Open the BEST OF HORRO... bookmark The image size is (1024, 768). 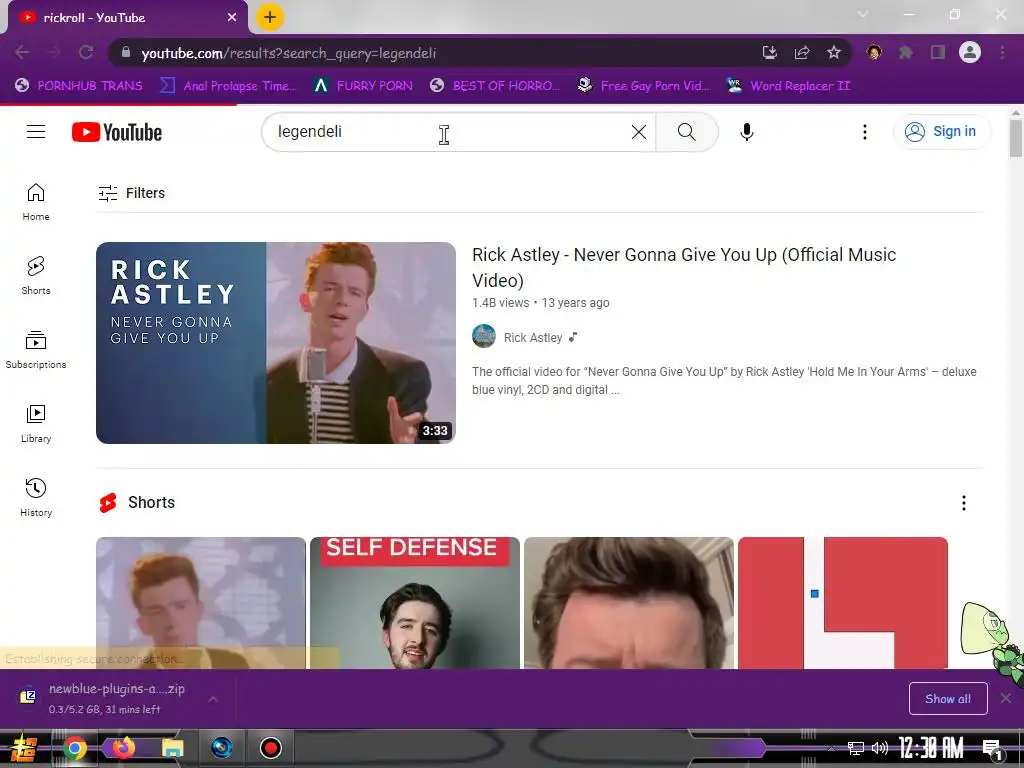tap(494, 86)
